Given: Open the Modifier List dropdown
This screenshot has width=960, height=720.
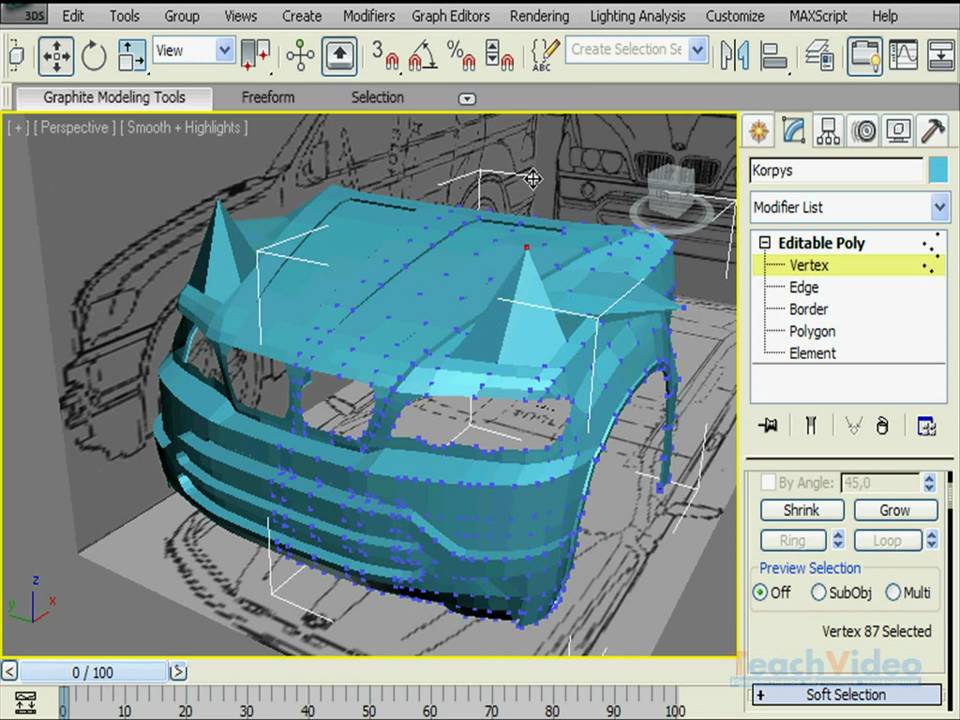Looking at the screenshot, I should [x=850, y=207].
